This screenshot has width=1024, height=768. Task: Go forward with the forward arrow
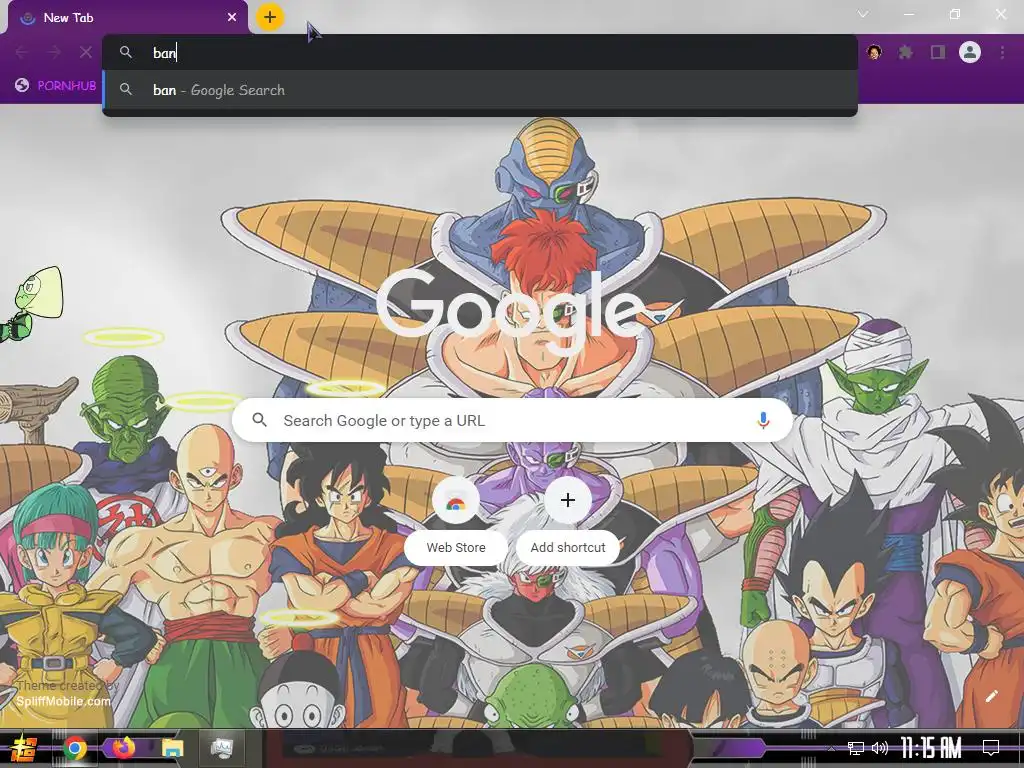(54, 52)
